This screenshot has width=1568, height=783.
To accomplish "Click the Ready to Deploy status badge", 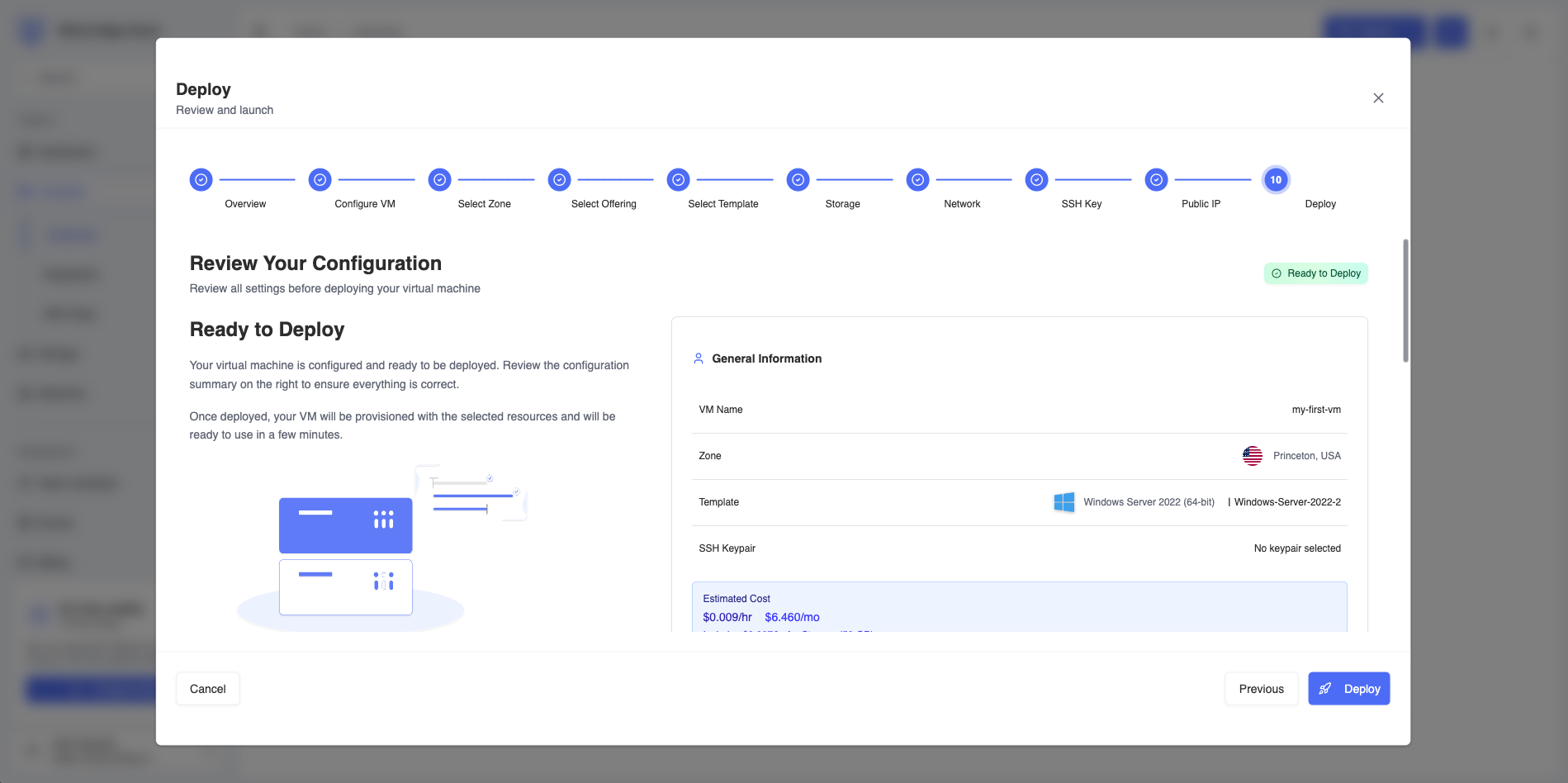I will click(1316, 273).
